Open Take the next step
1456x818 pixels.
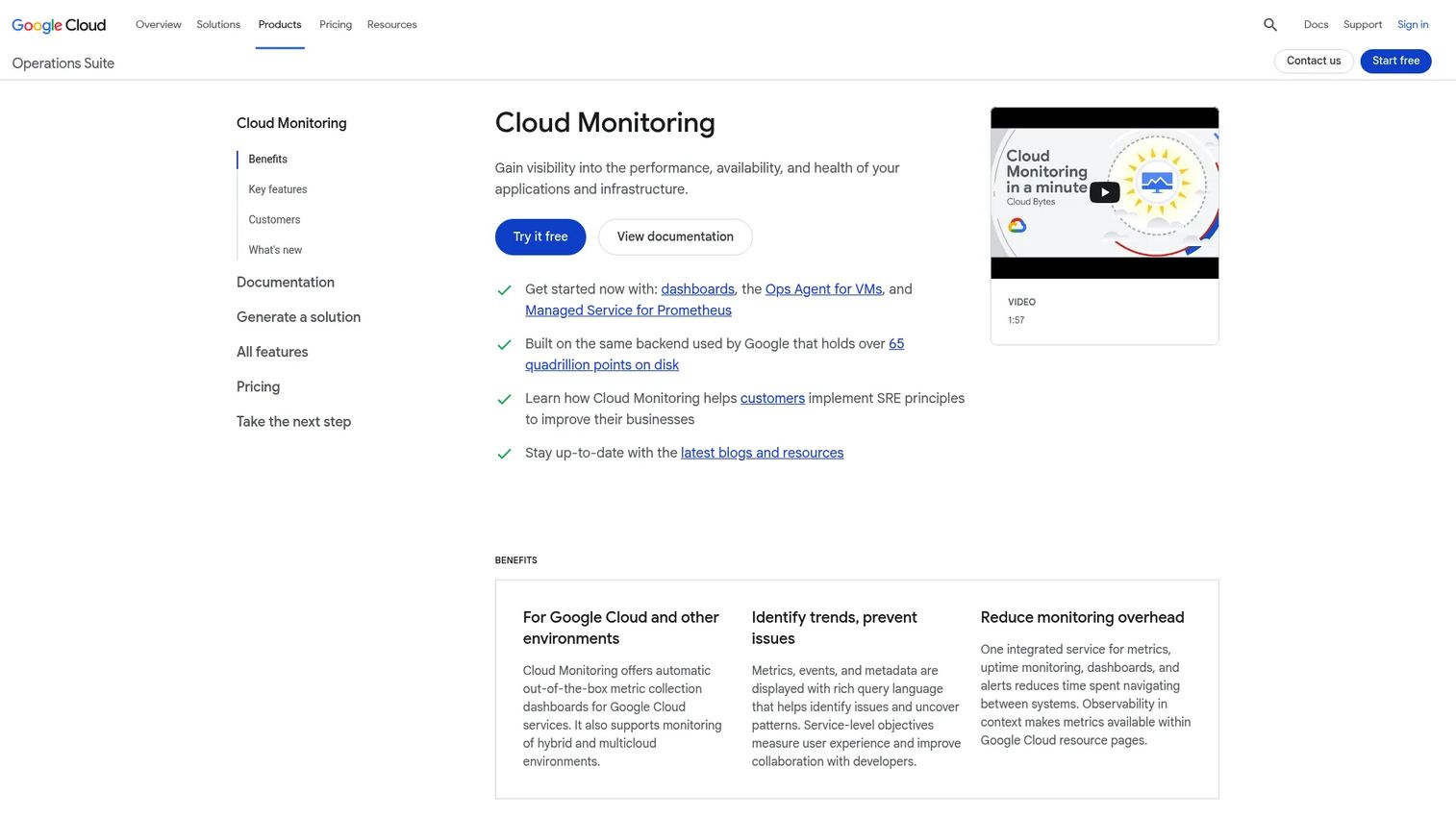(x=293, y=421)
